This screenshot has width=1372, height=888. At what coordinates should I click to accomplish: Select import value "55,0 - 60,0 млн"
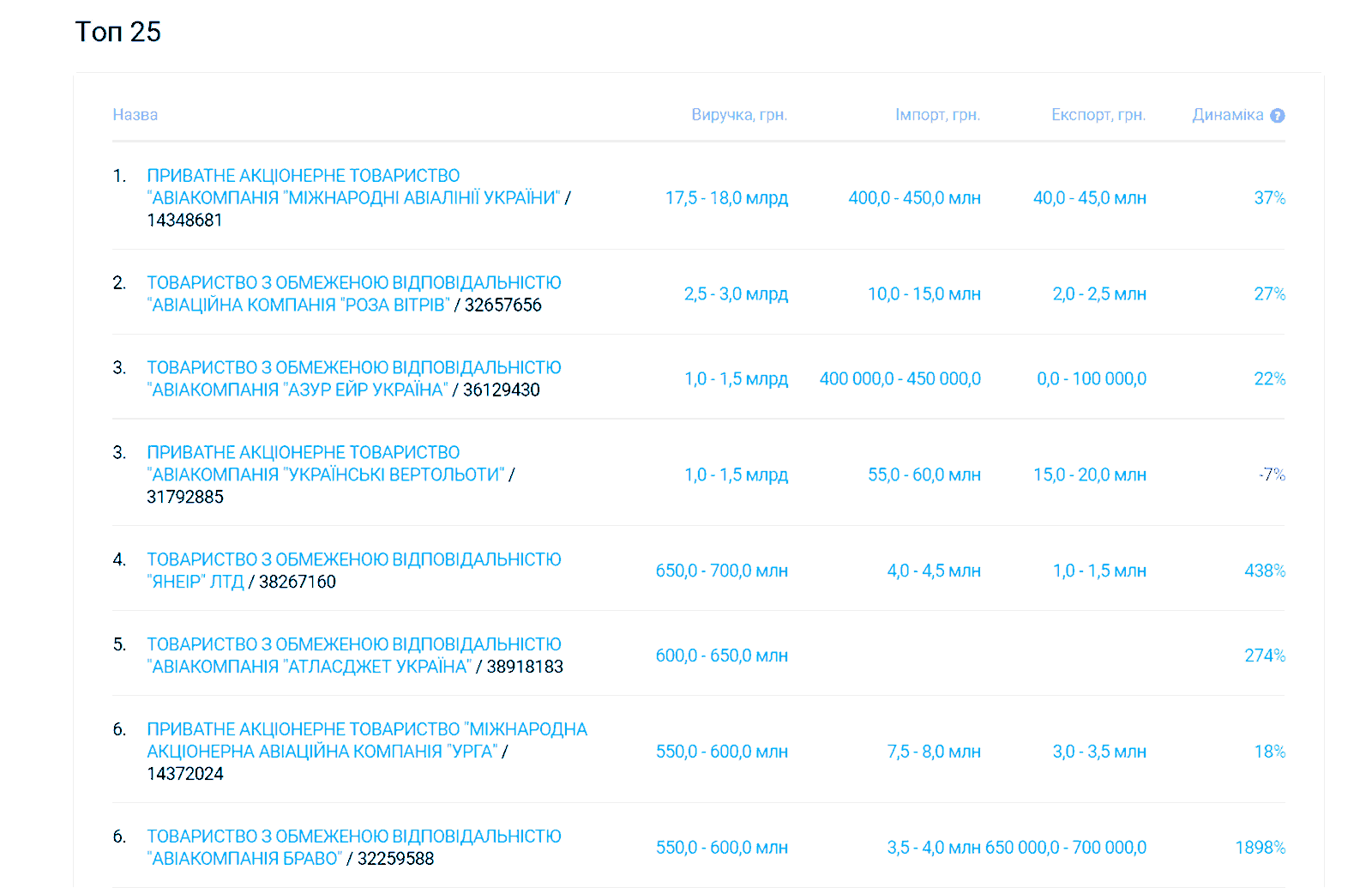pyautogui.click(x=924, y=475)
